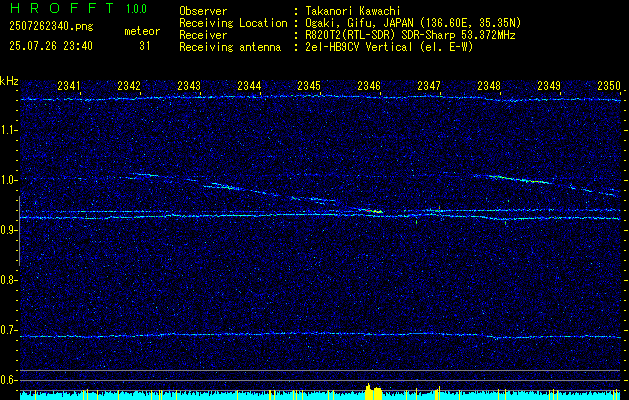Viewport: 629px width, 400px height.
Task: Click observer name Takanori Kawachi
Action: tap(353, 11)
